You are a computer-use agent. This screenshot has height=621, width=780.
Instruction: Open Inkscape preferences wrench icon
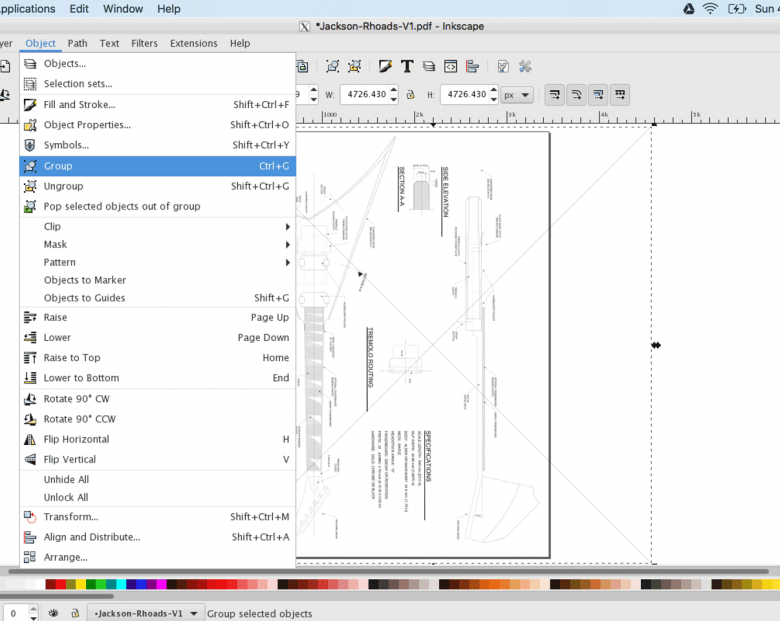(524, 67)
